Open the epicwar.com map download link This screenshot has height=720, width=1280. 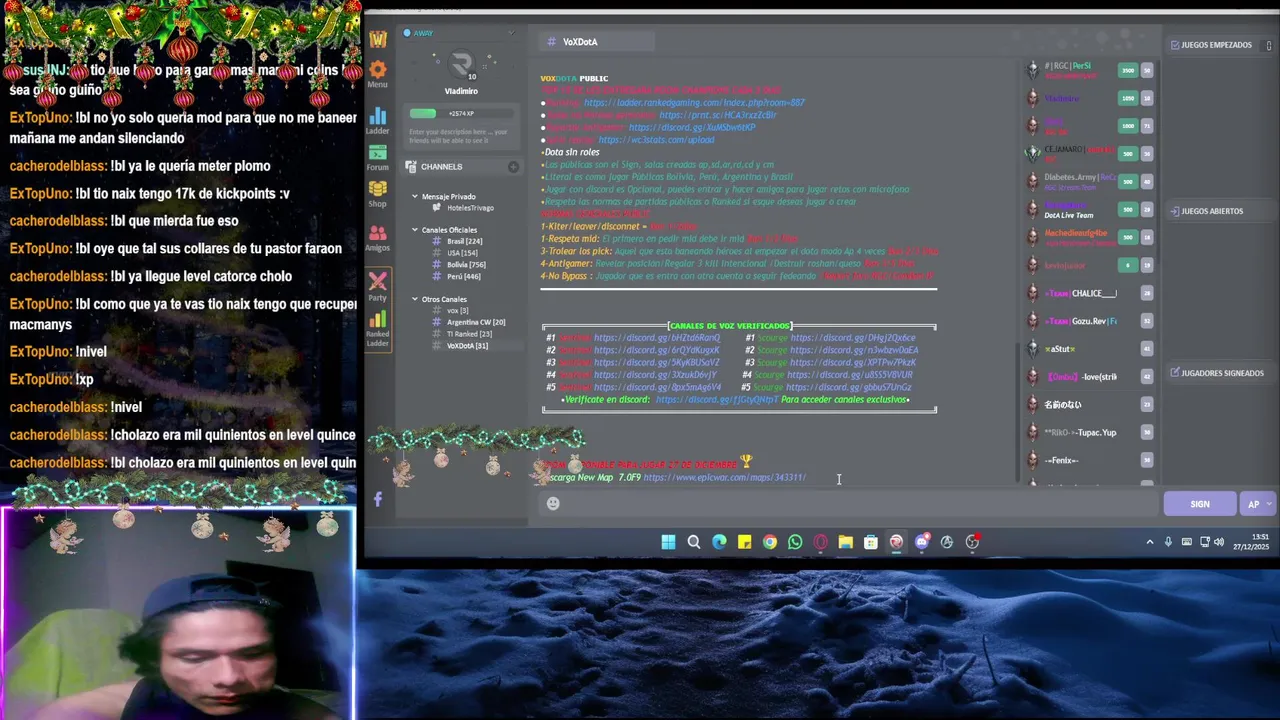tap(724, 478)
